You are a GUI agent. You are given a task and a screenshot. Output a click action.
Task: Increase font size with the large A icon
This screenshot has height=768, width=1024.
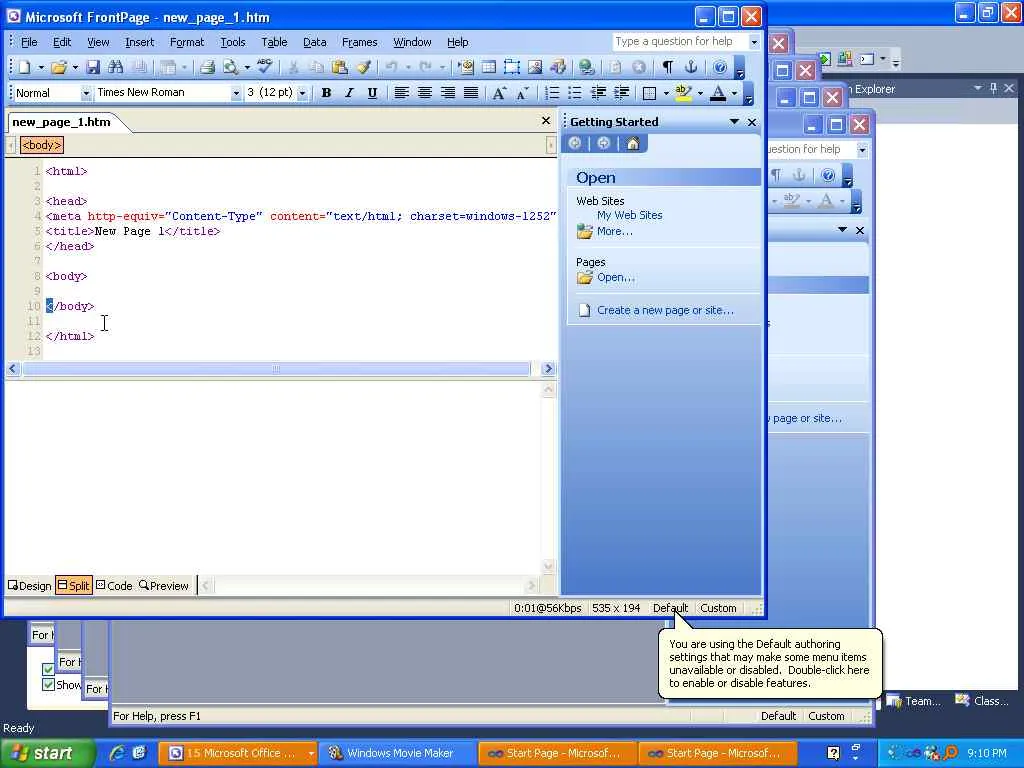(x=499, y=93)
